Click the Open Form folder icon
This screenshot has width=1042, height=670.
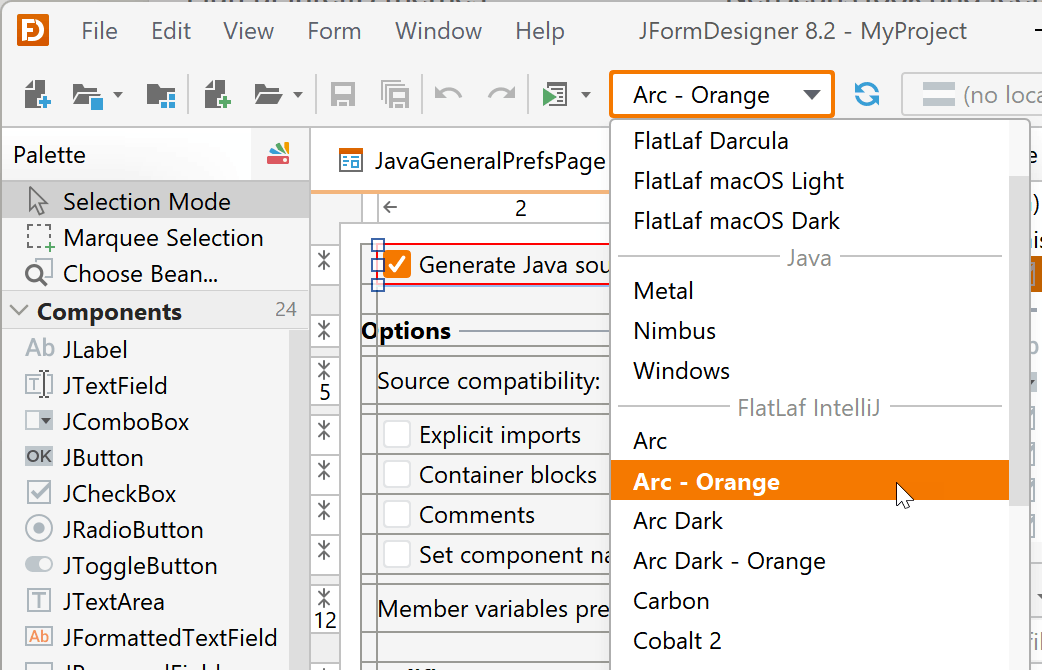tap(268, 95)
